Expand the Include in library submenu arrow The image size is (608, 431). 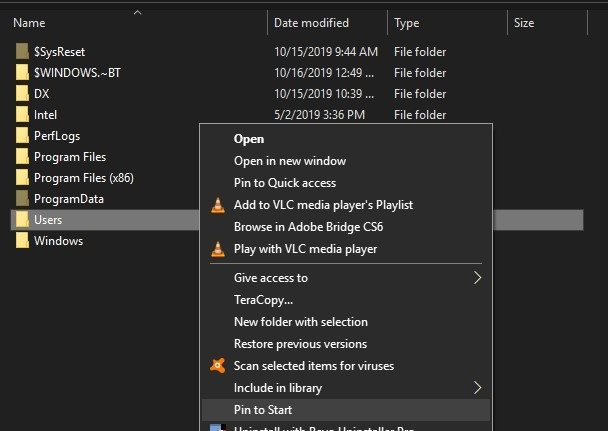tap(477, 388)
